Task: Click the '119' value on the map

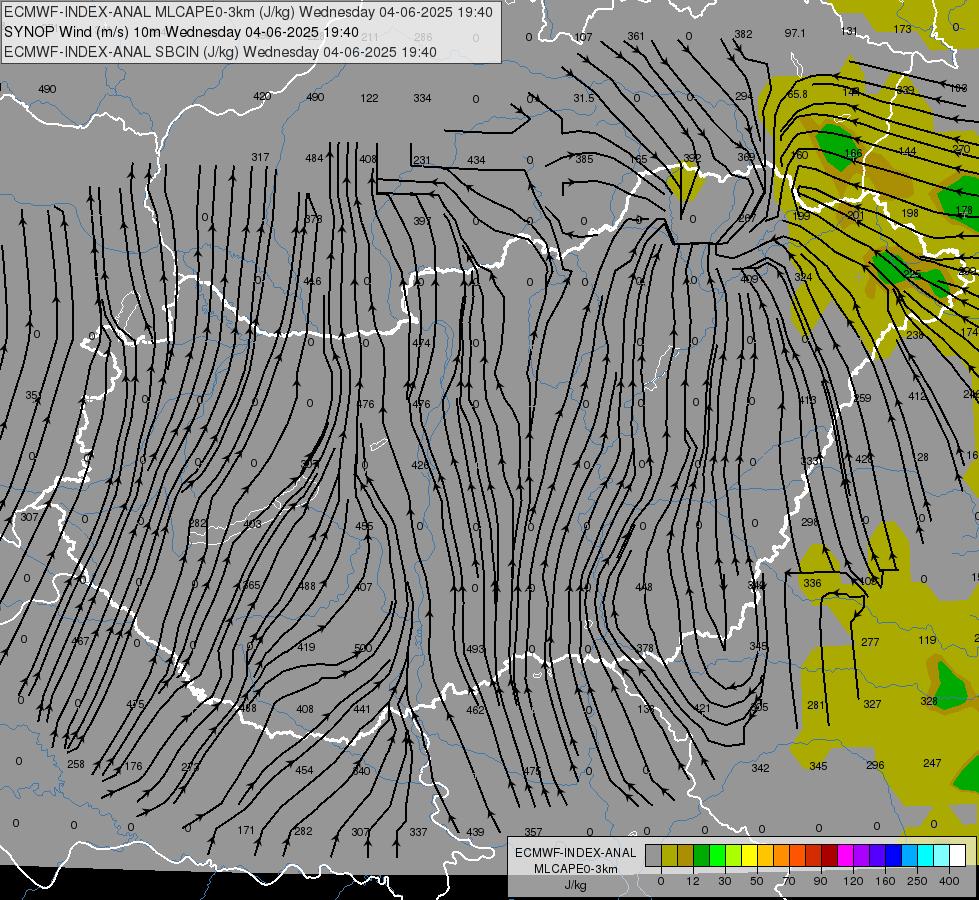Action: click(927, 640)
